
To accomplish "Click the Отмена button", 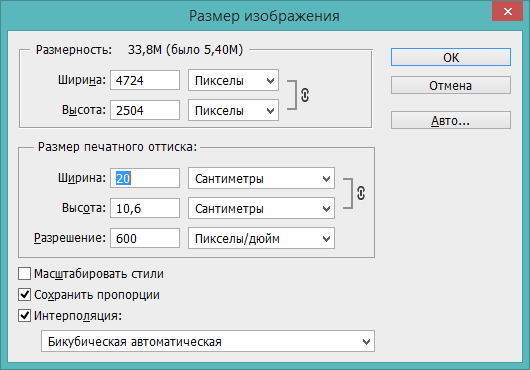I will [451, 85].
